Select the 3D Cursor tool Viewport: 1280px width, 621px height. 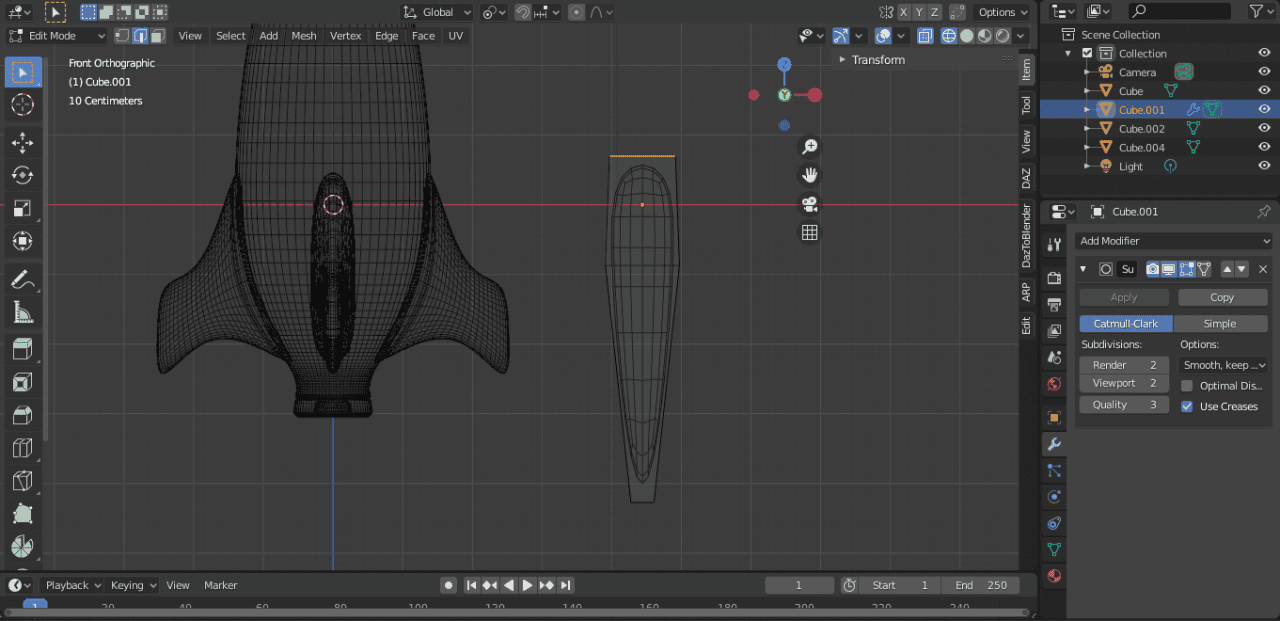click(x=22, y=104)
